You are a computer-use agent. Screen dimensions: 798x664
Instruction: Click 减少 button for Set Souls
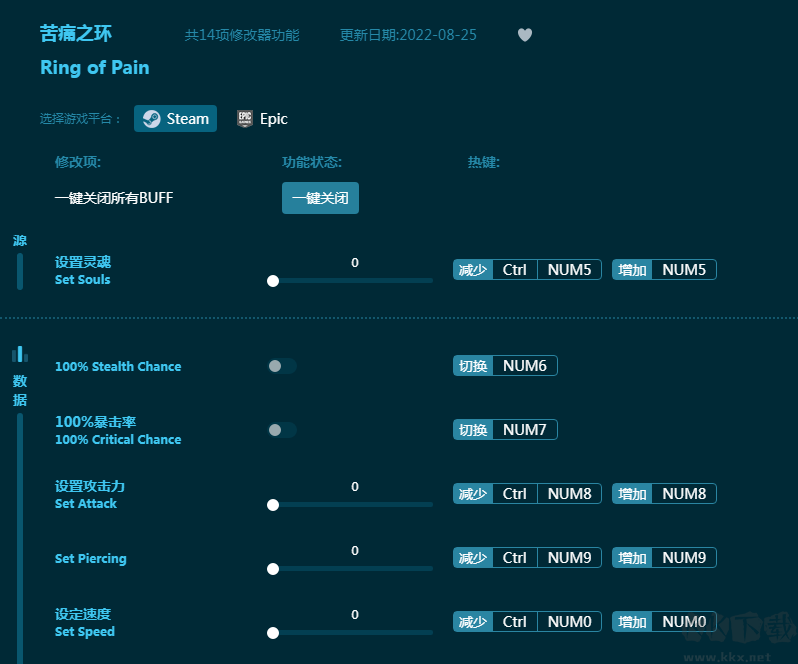click(x=473, y=270)
